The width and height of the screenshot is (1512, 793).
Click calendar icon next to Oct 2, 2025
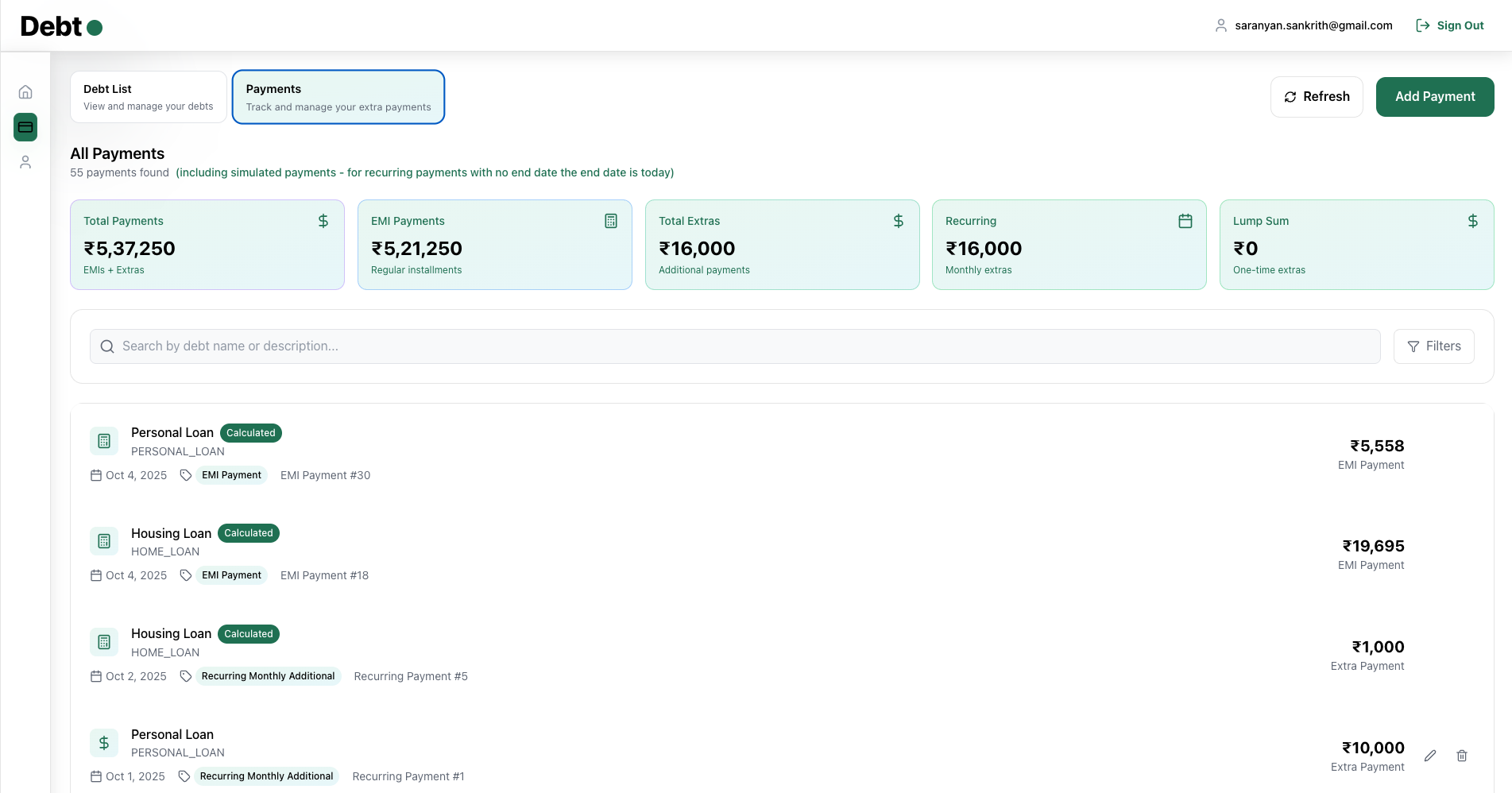(x=96, y=676)
